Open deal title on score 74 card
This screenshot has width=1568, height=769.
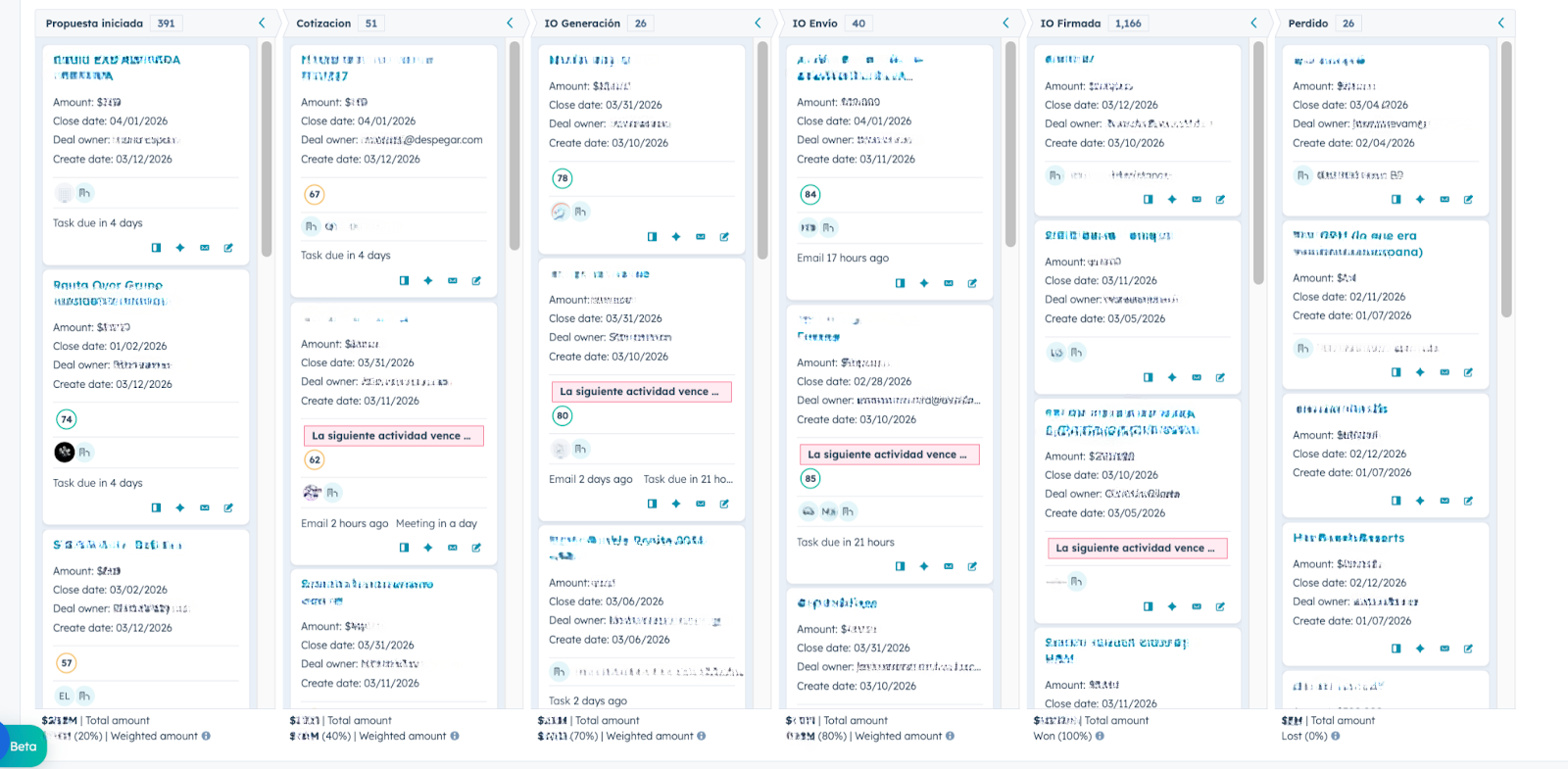point(110,293)
